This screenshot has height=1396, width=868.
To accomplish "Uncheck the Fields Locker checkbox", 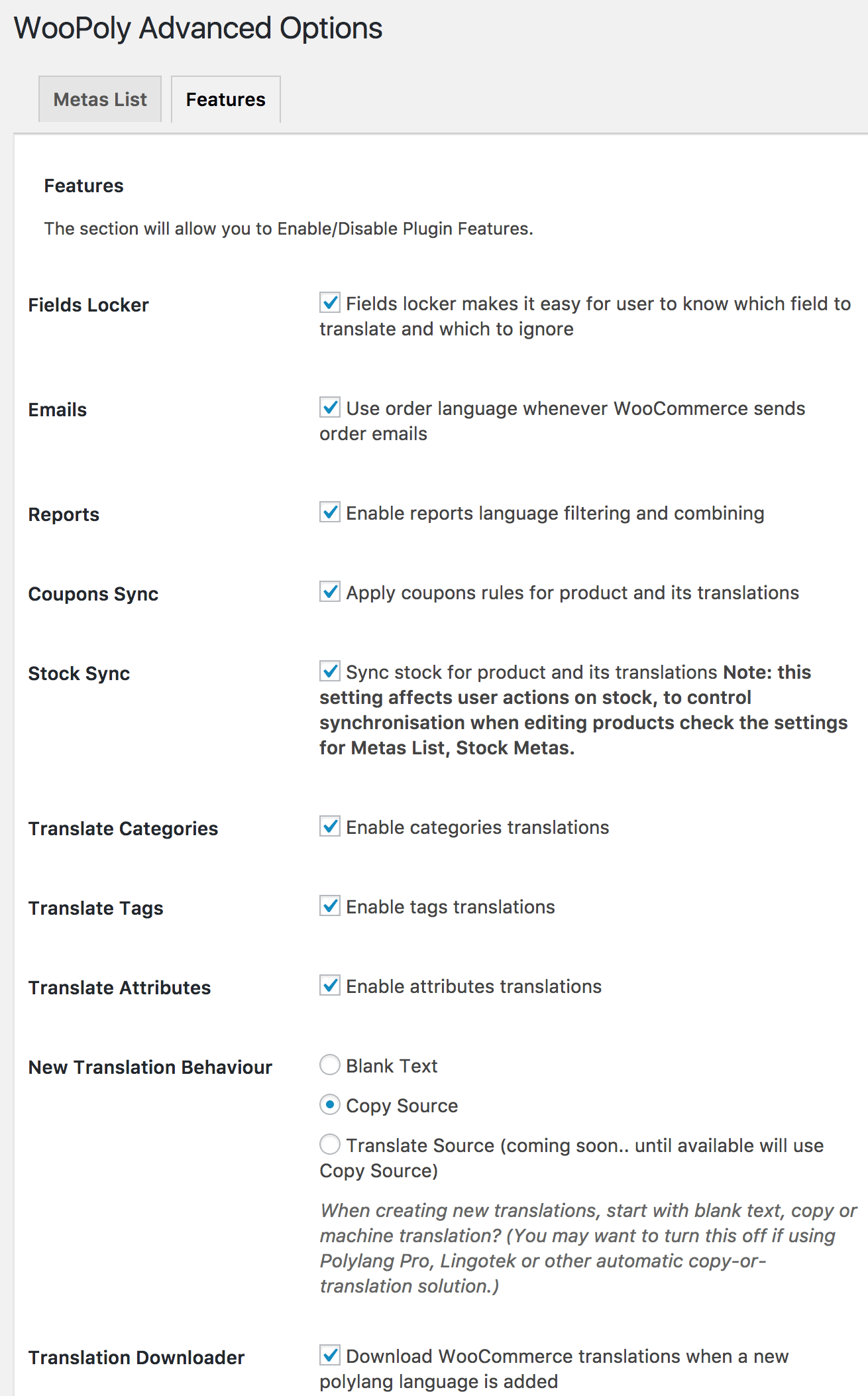I will click(330, 302).
